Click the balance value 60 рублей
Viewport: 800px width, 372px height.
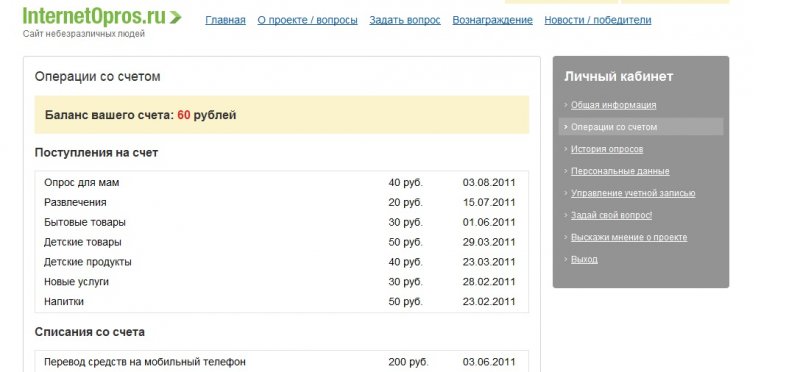pyautogui.click(x=207, y=115)
